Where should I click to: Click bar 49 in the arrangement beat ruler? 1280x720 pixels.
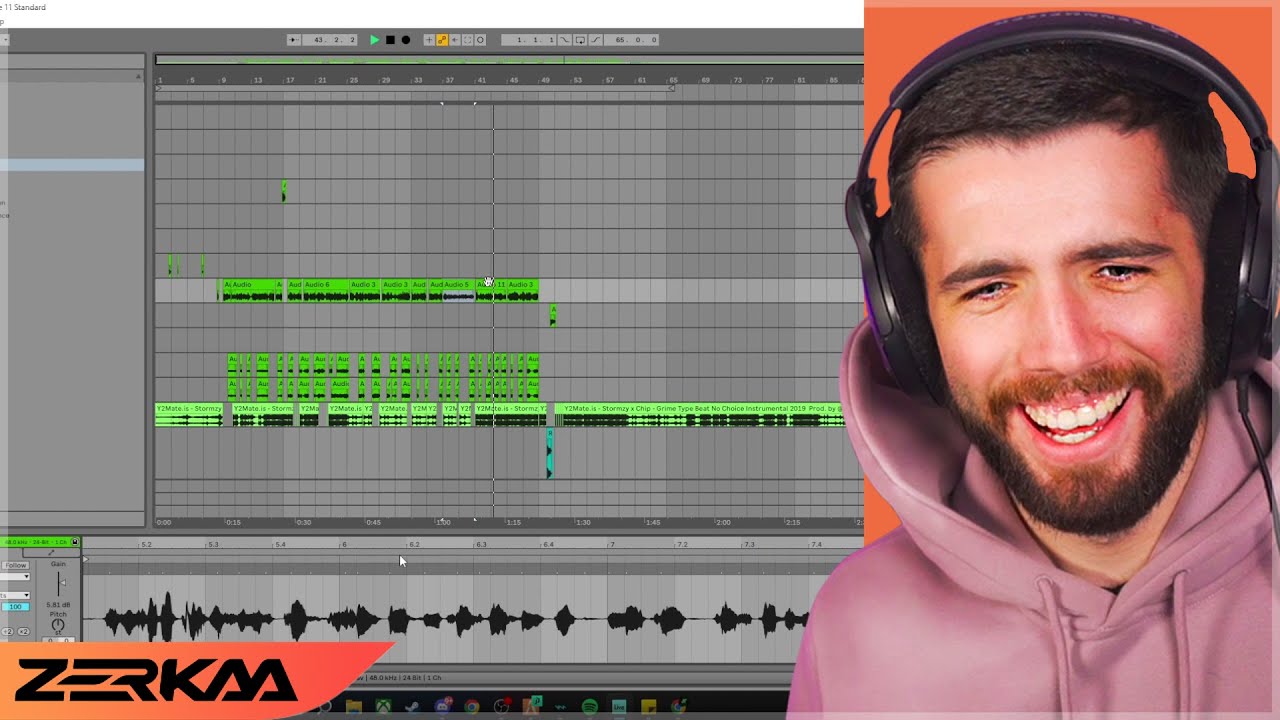(x=546, y=80)
